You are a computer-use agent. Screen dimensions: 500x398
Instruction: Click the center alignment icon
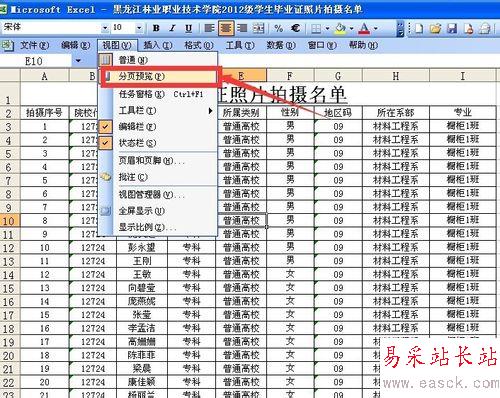pos(226,28)
